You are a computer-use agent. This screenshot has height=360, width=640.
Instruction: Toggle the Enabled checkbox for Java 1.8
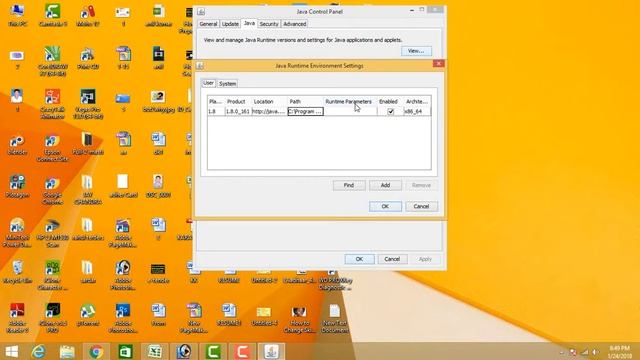pos(391,111)
